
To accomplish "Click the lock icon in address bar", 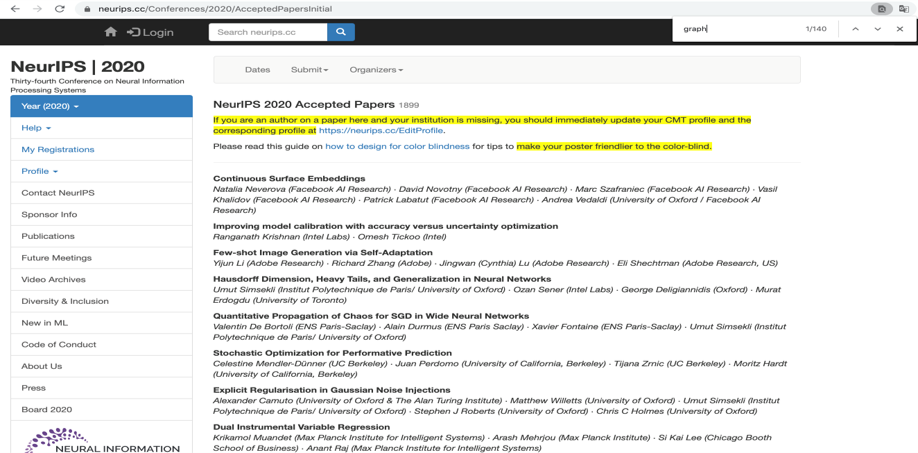I will pos(87,9).
